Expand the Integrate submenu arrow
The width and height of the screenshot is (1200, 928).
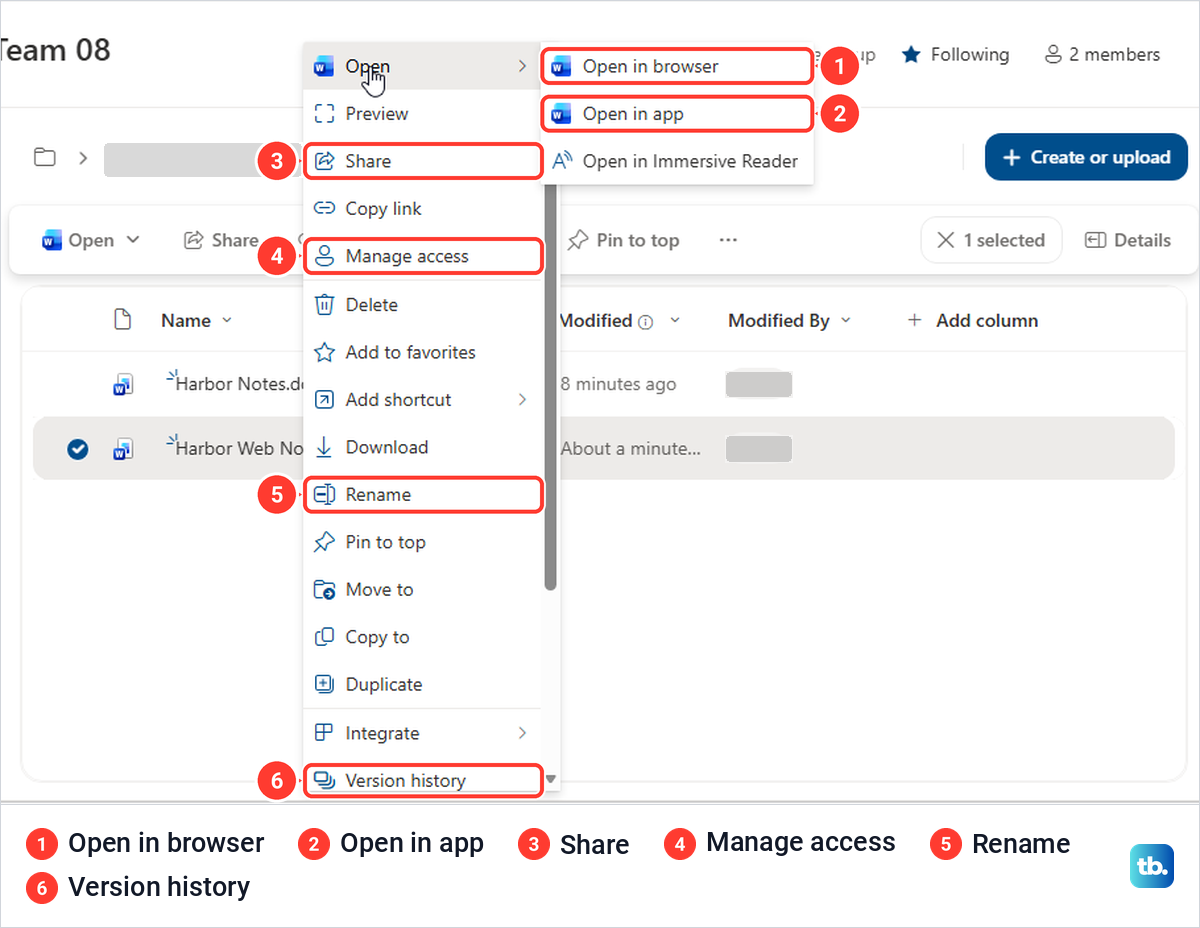(522, 733)
